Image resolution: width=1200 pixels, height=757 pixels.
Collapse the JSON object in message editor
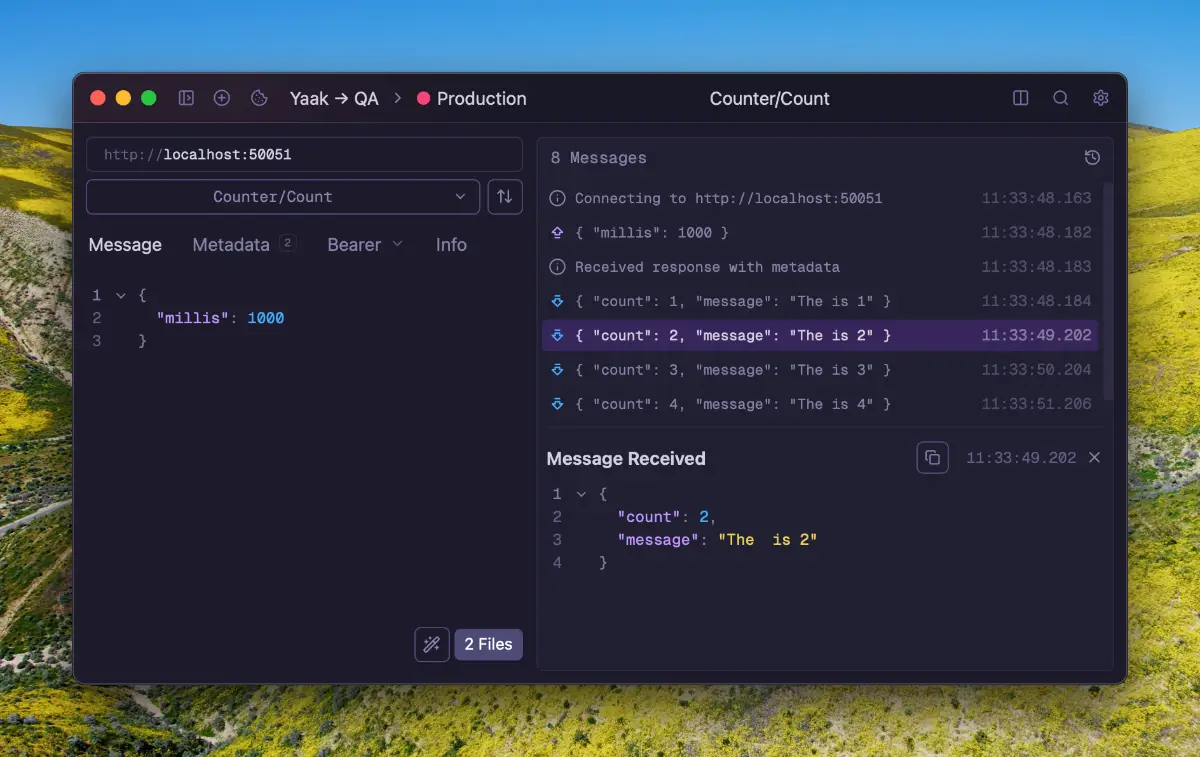(121, 296)
